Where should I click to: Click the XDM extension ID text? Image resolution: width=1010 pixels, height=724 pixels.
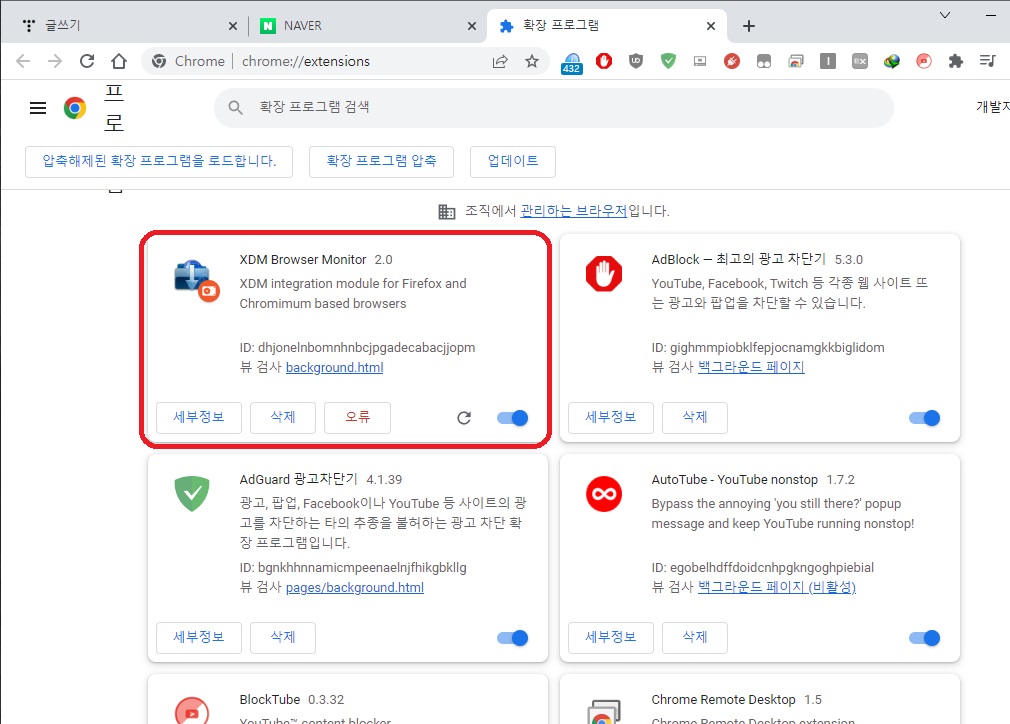tap(357, 348)
